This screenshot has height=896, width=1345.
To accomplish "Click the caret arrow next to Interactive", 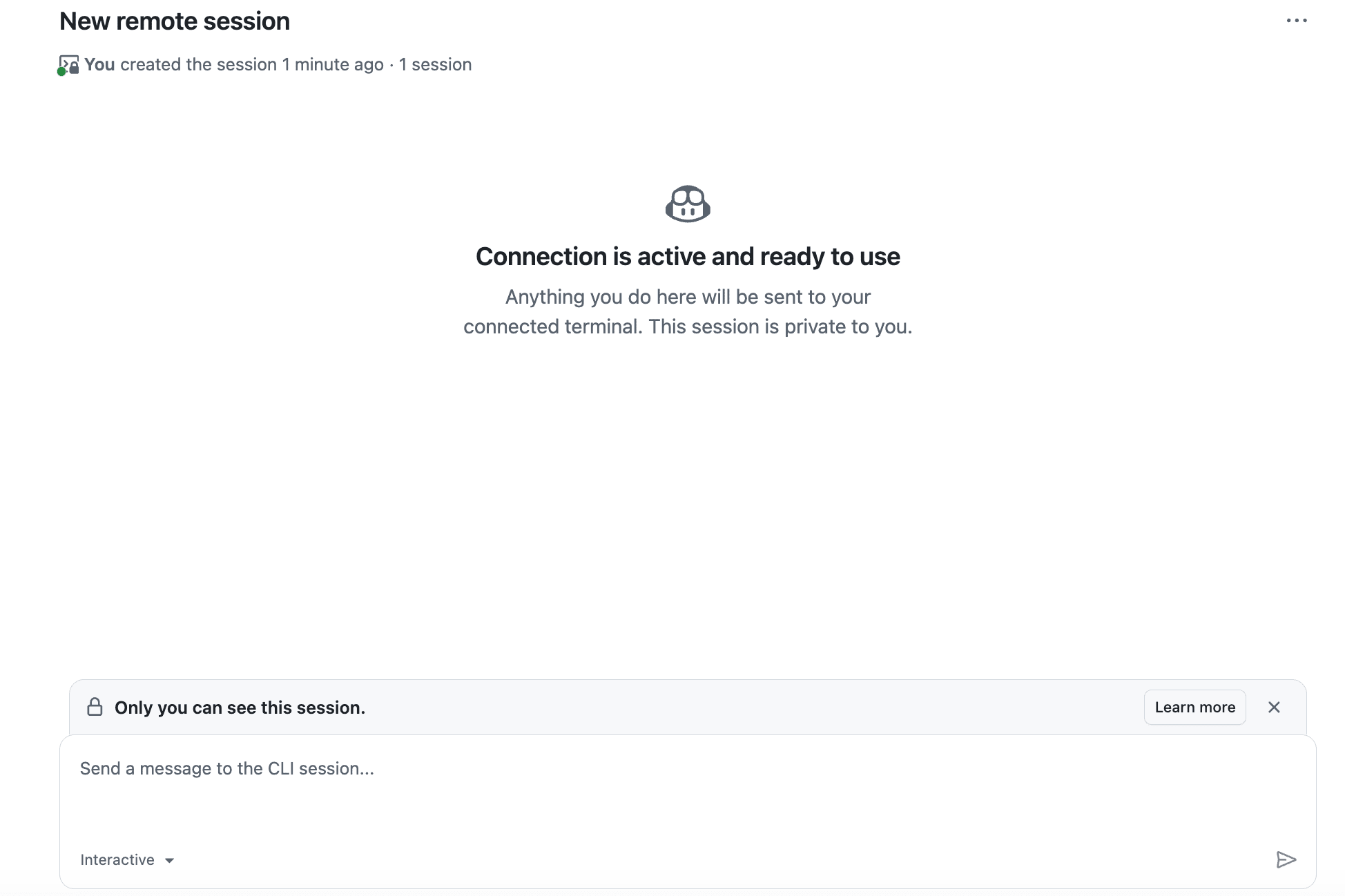I will (x=169, y=860).
